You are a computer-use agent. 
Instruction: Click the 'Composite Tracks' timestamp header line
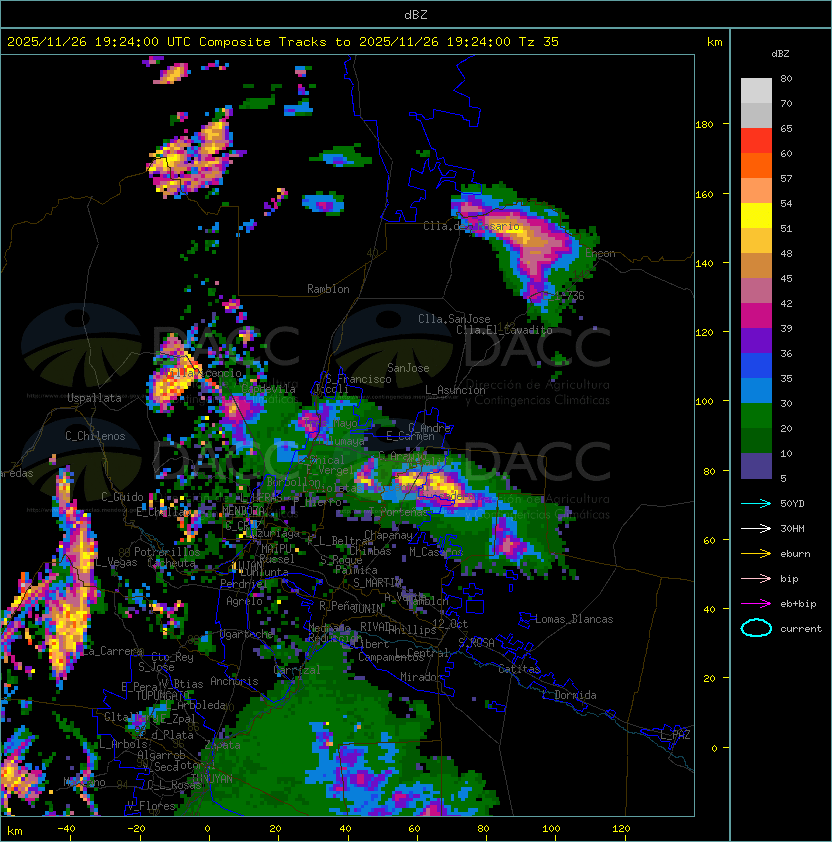point(283,42)
